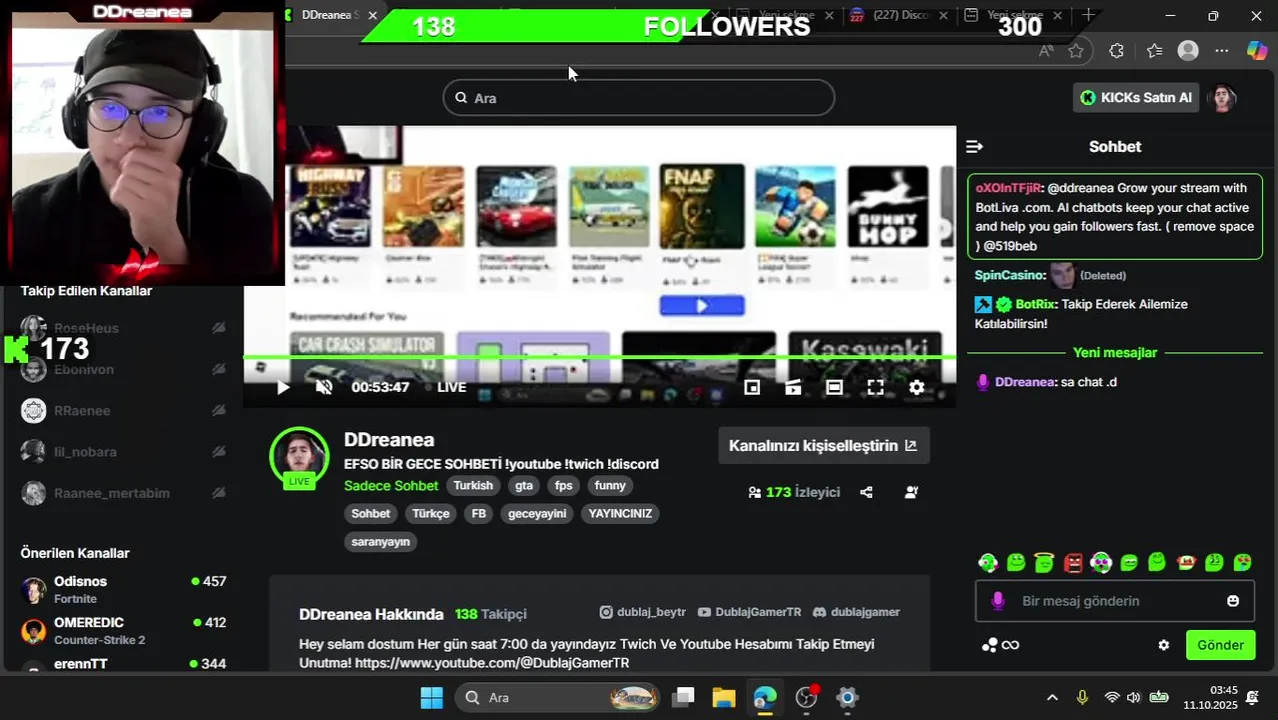Show hidden system tray icons
1278x720 pixels.
(1052, 698)
